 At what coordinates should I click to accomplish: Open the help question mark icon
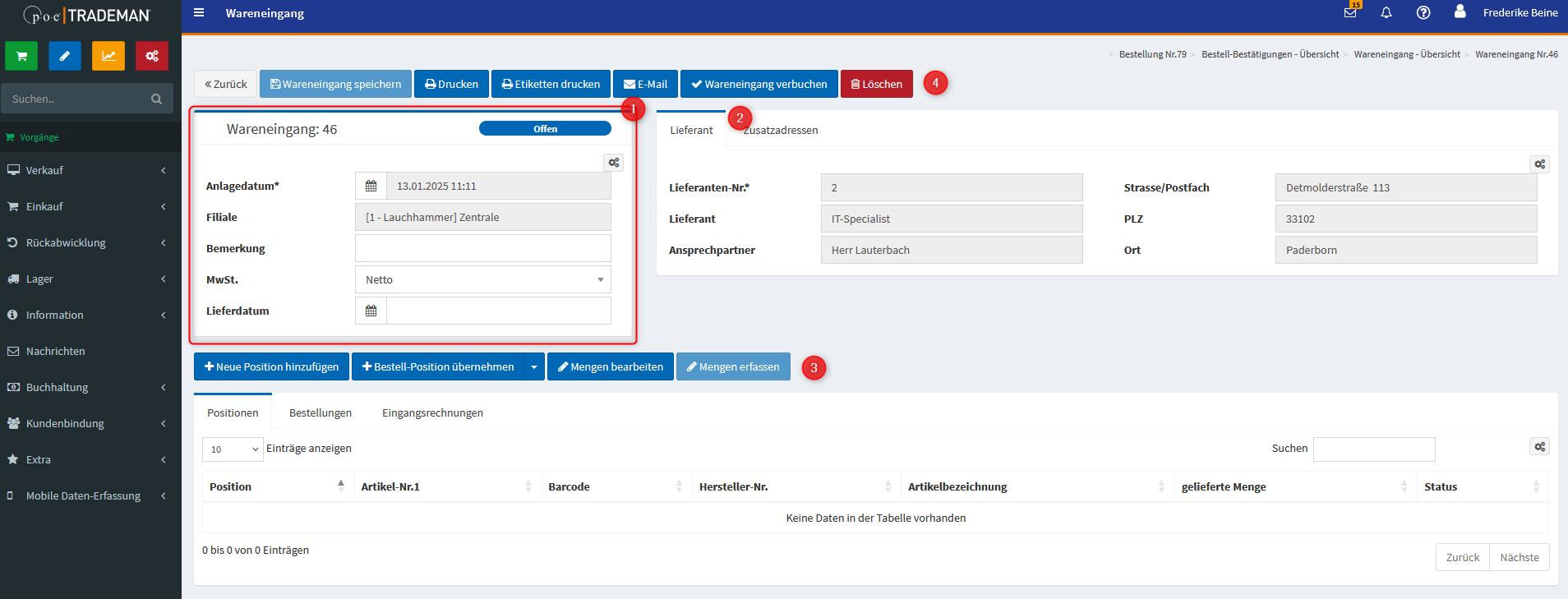point(1423,13)
